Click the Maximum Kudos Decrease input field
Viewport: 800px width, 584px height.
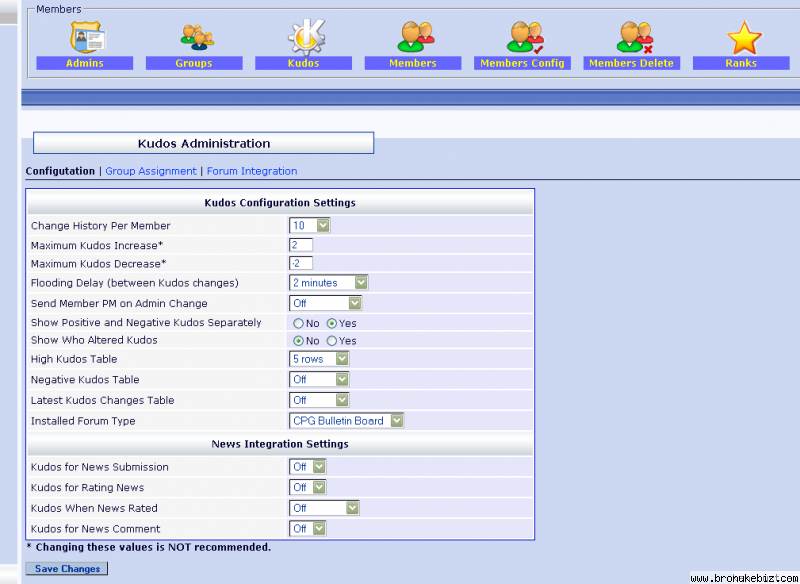pyautogui.click(x=301, y=263)
